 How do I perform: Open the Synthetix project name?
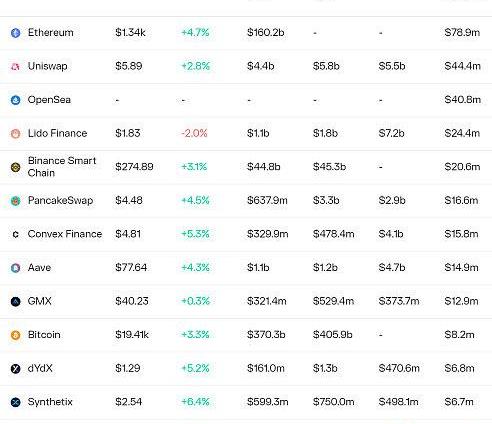click(50, 402)
